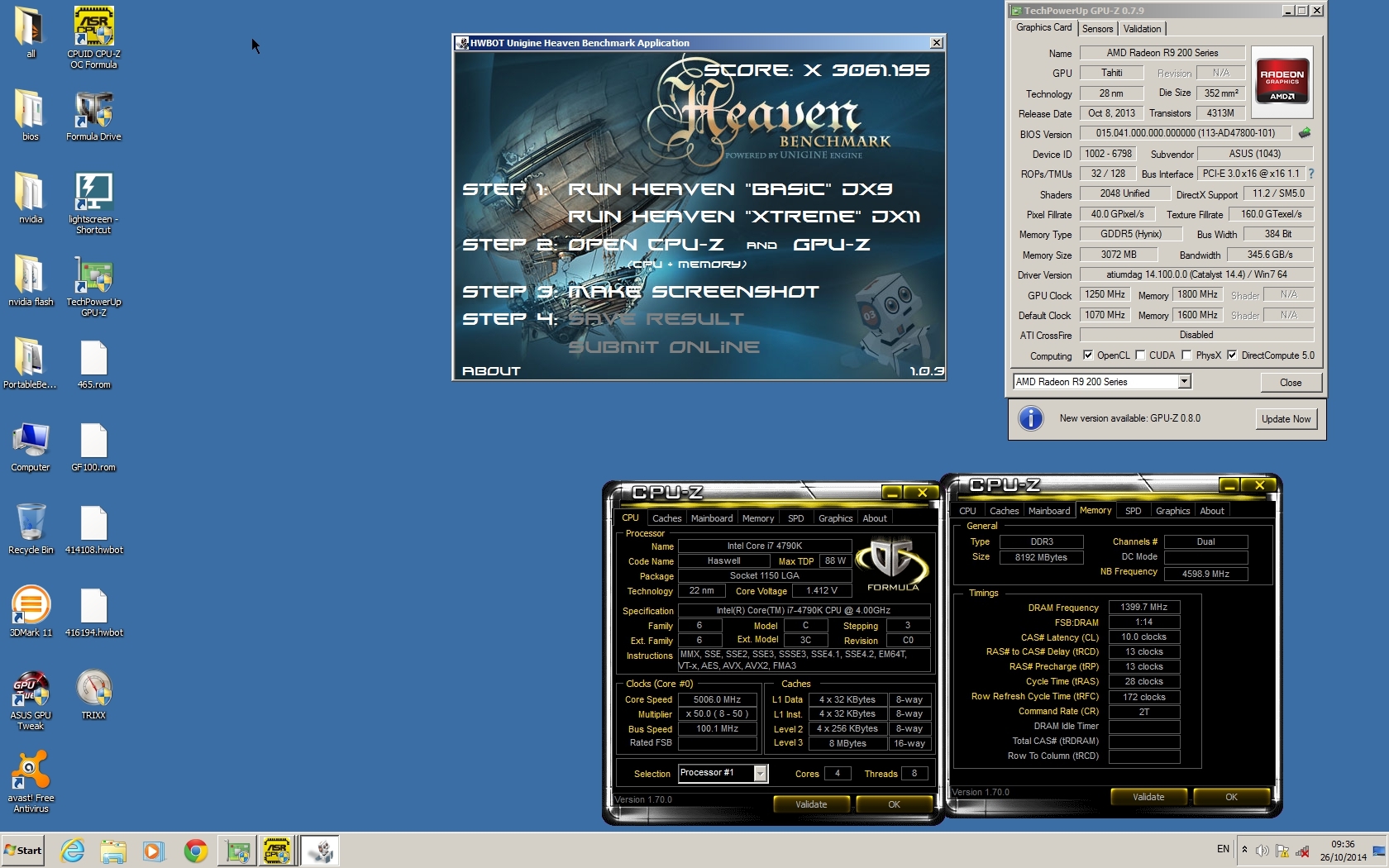Open the 'all' folder on desktop
This screenshot has height=868, width=1389.
coord(30,31)
